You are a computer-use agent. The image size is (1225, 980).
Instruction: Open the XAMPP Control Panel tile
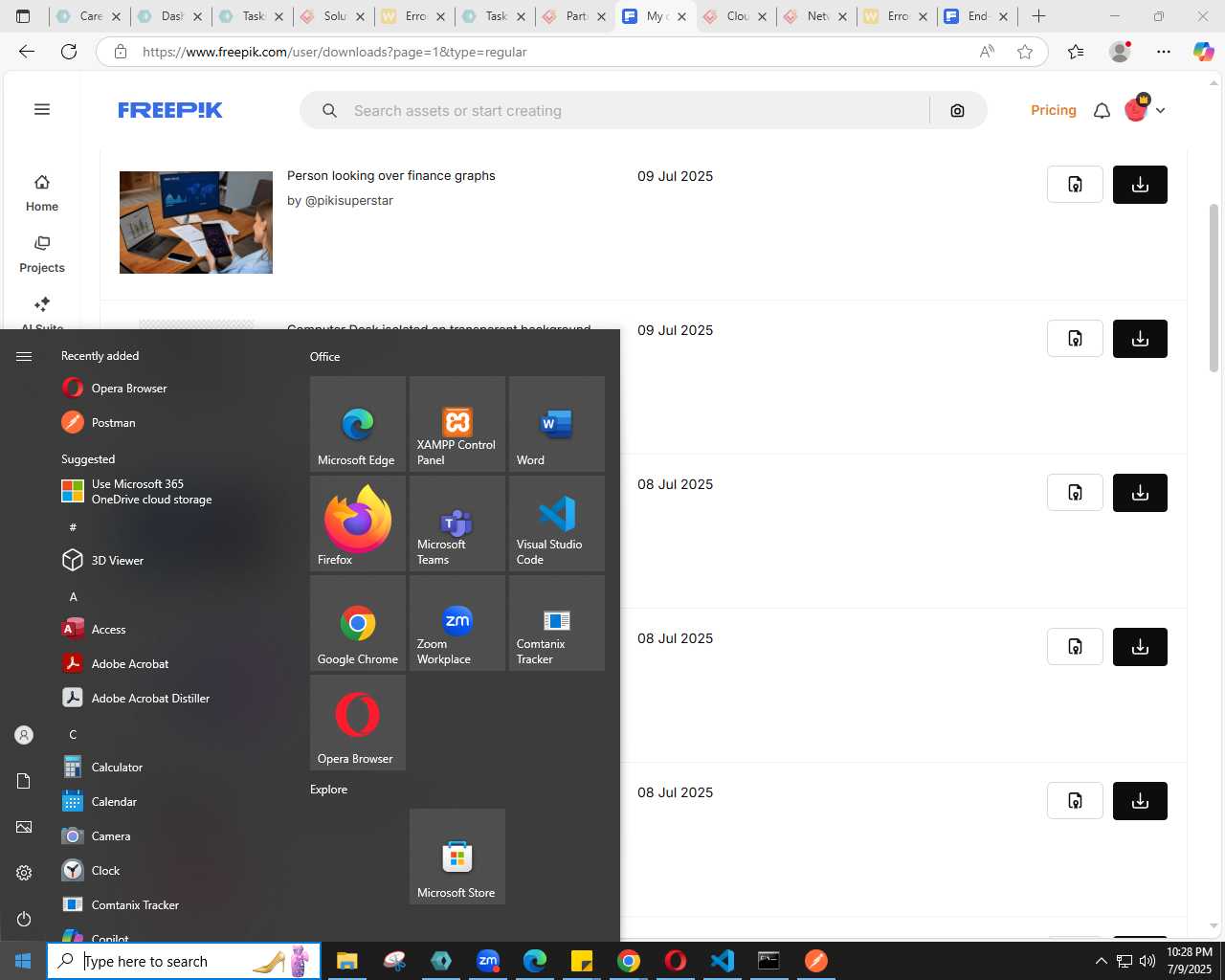click(457, 424)
